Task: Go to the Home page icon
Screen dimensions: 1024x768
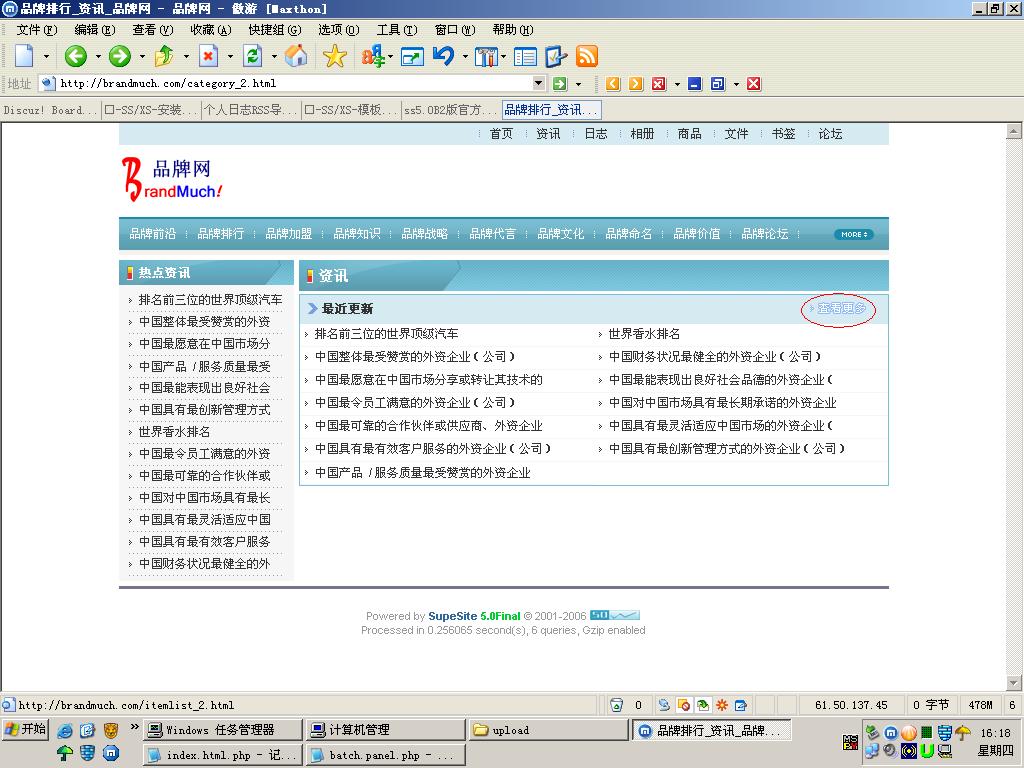Action: pos(295,56)
